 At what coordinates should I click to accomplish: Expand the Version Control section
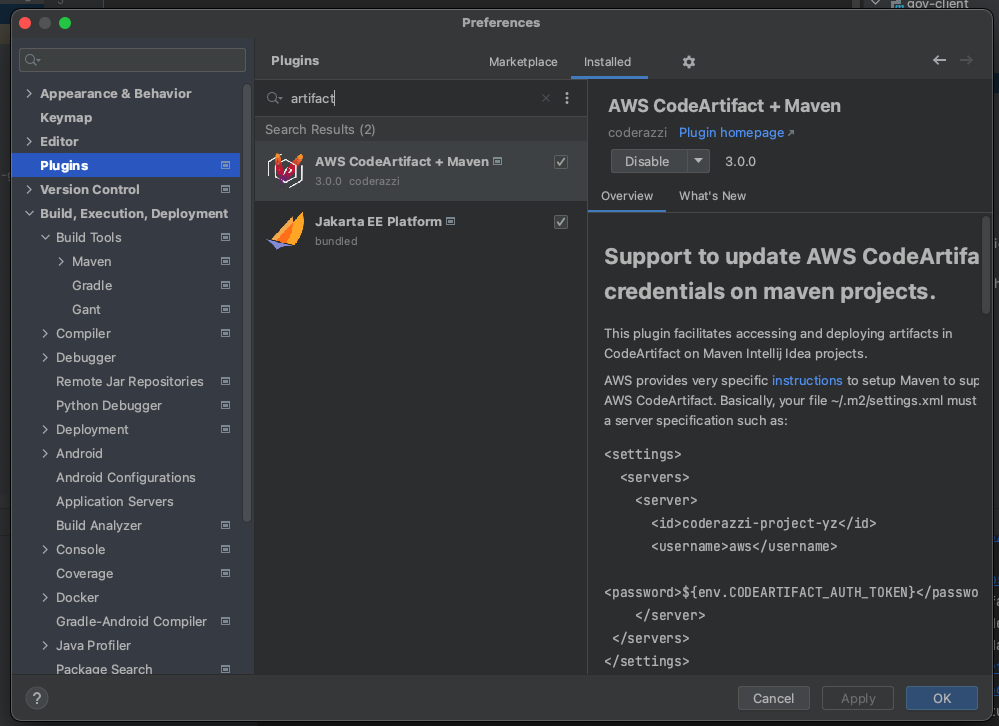coord(29,189)
